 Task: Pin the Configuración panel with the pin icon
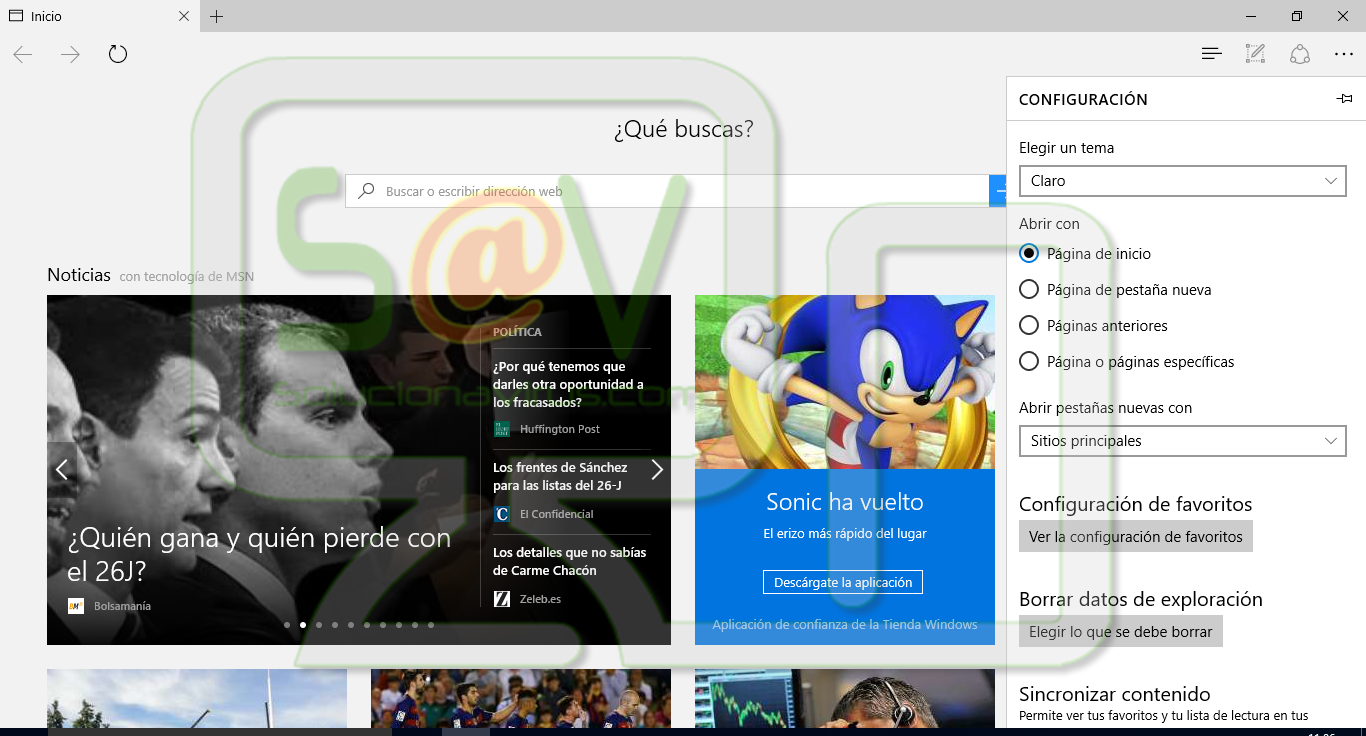(1344, 99)
